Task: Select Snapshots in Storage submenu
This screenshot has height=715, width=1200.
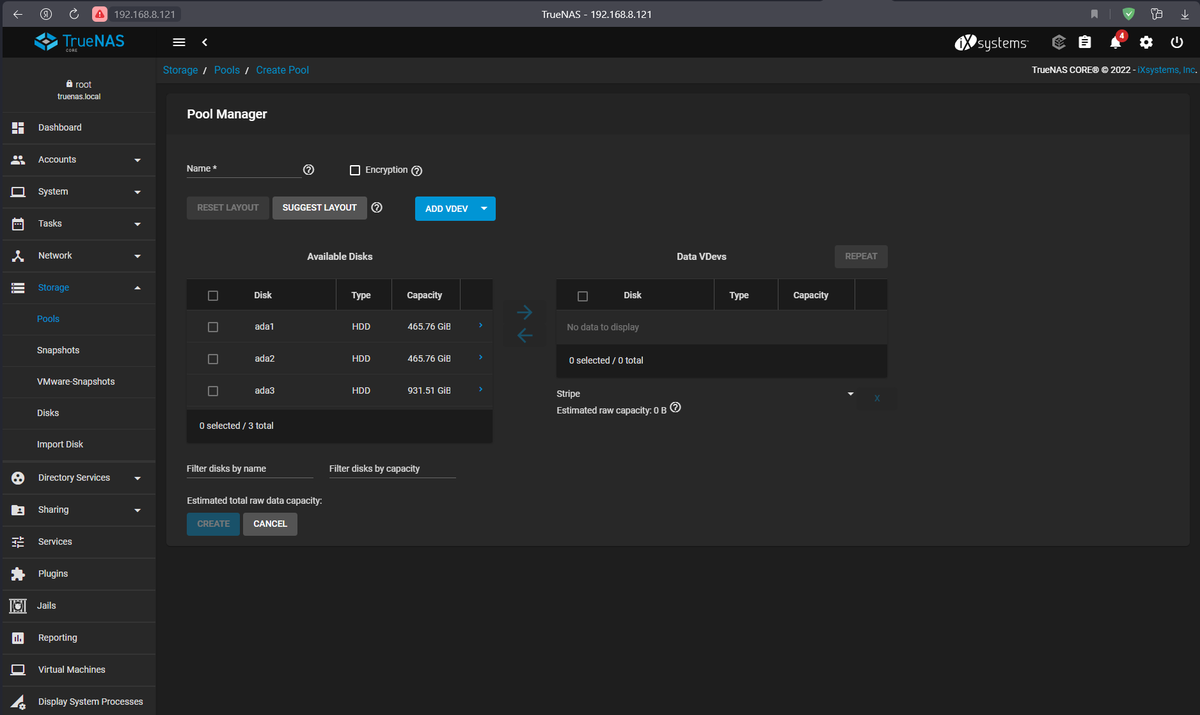Action: coord(58,350)
